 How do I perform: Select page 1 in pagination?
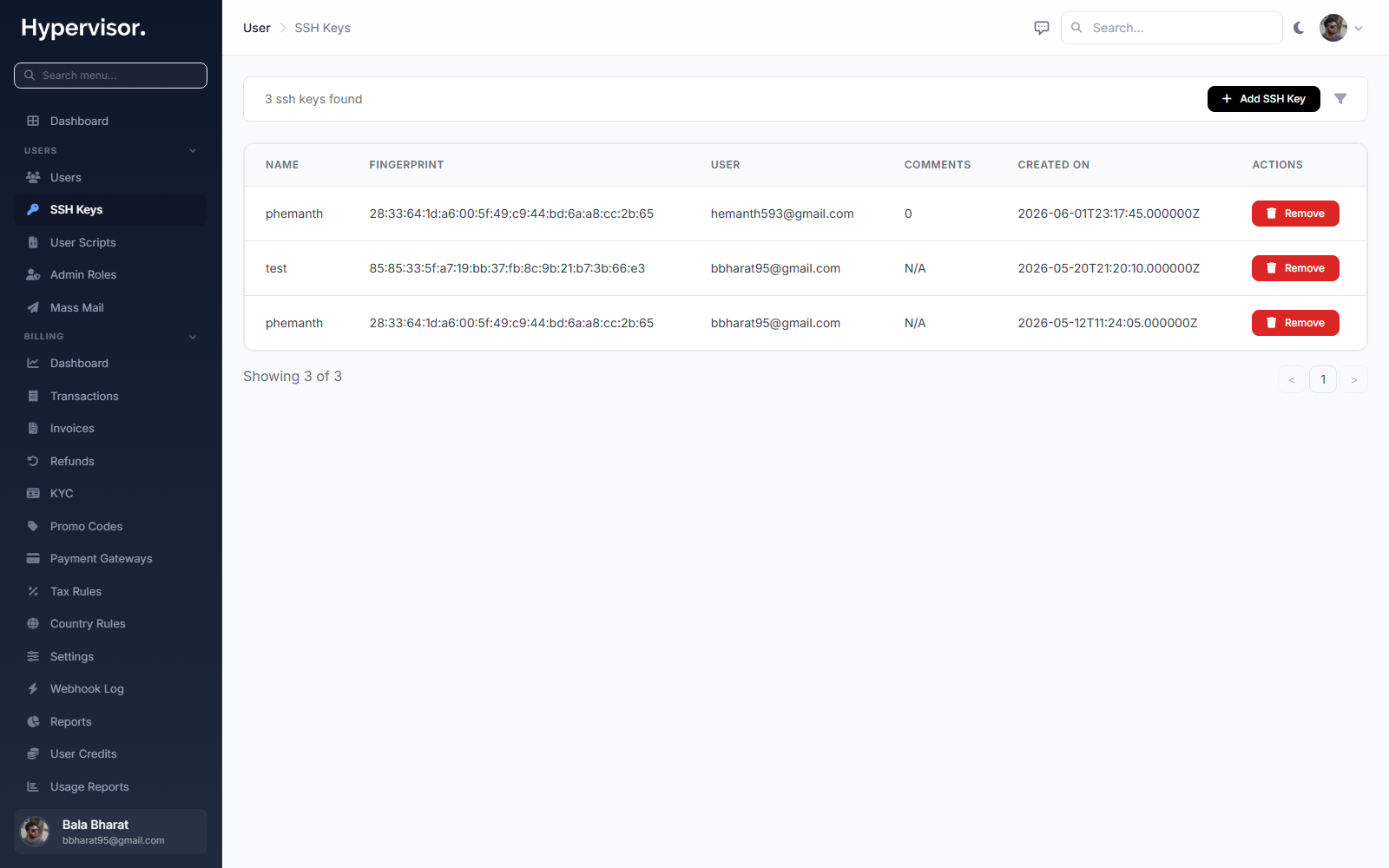pos(1323,379)
